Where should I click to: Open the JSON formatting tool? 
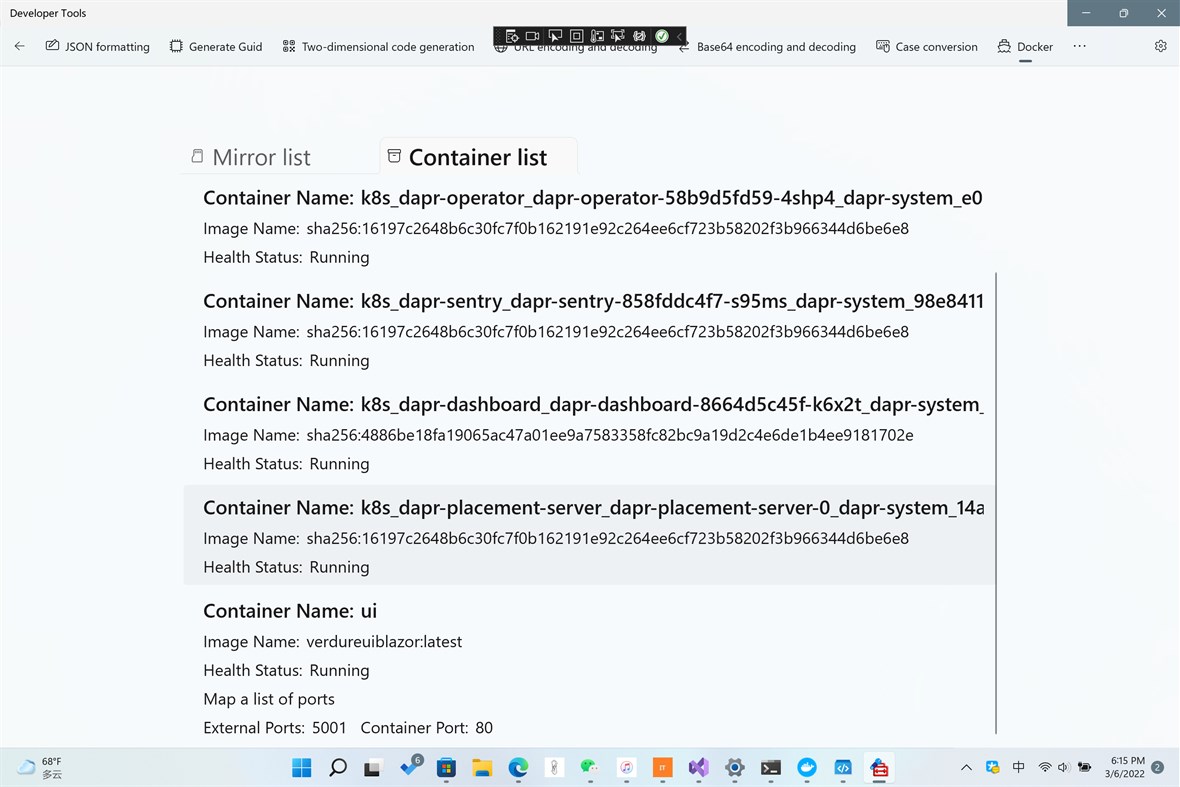point(98,47)
